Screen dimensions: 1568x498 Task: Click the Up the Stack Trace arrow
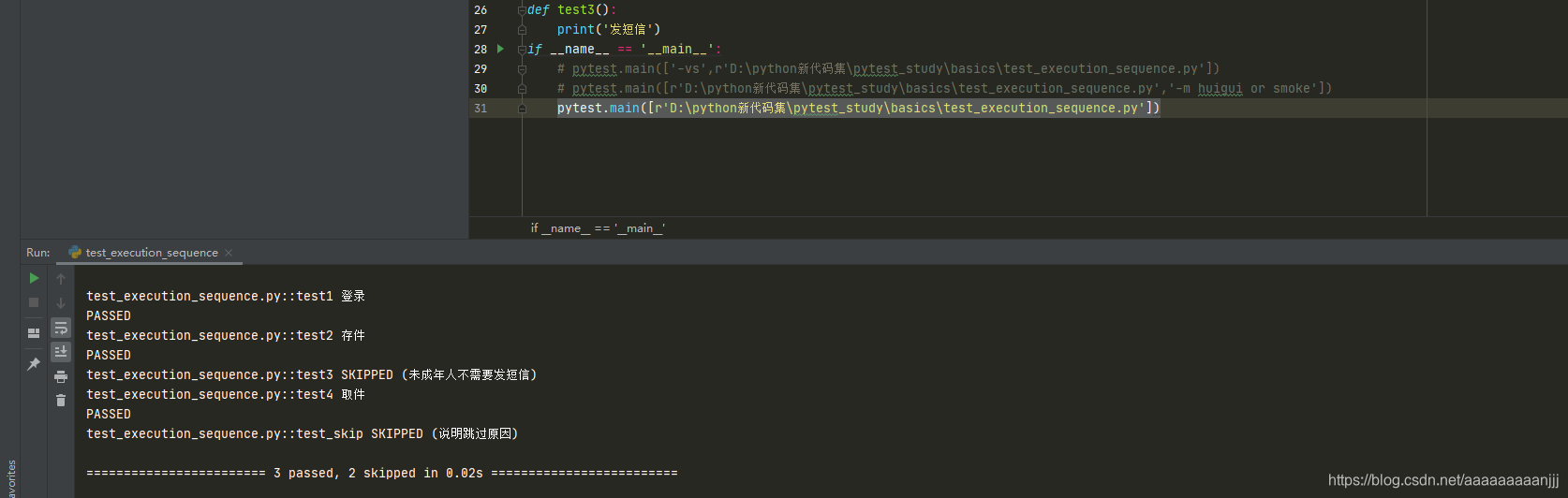click(61, 279)
